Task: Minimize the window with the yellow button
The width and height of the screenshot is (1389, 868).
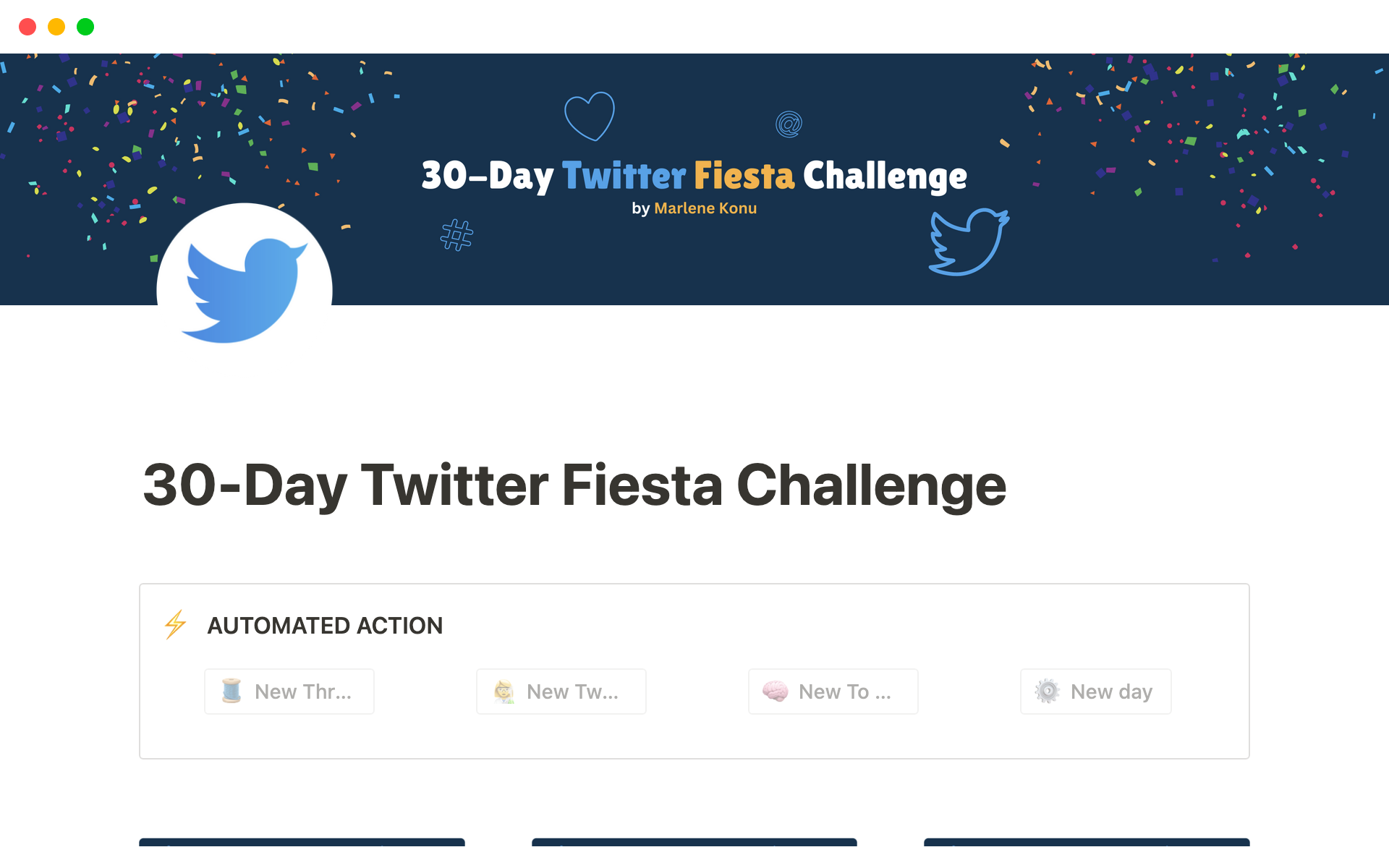Action: point(56,27)
